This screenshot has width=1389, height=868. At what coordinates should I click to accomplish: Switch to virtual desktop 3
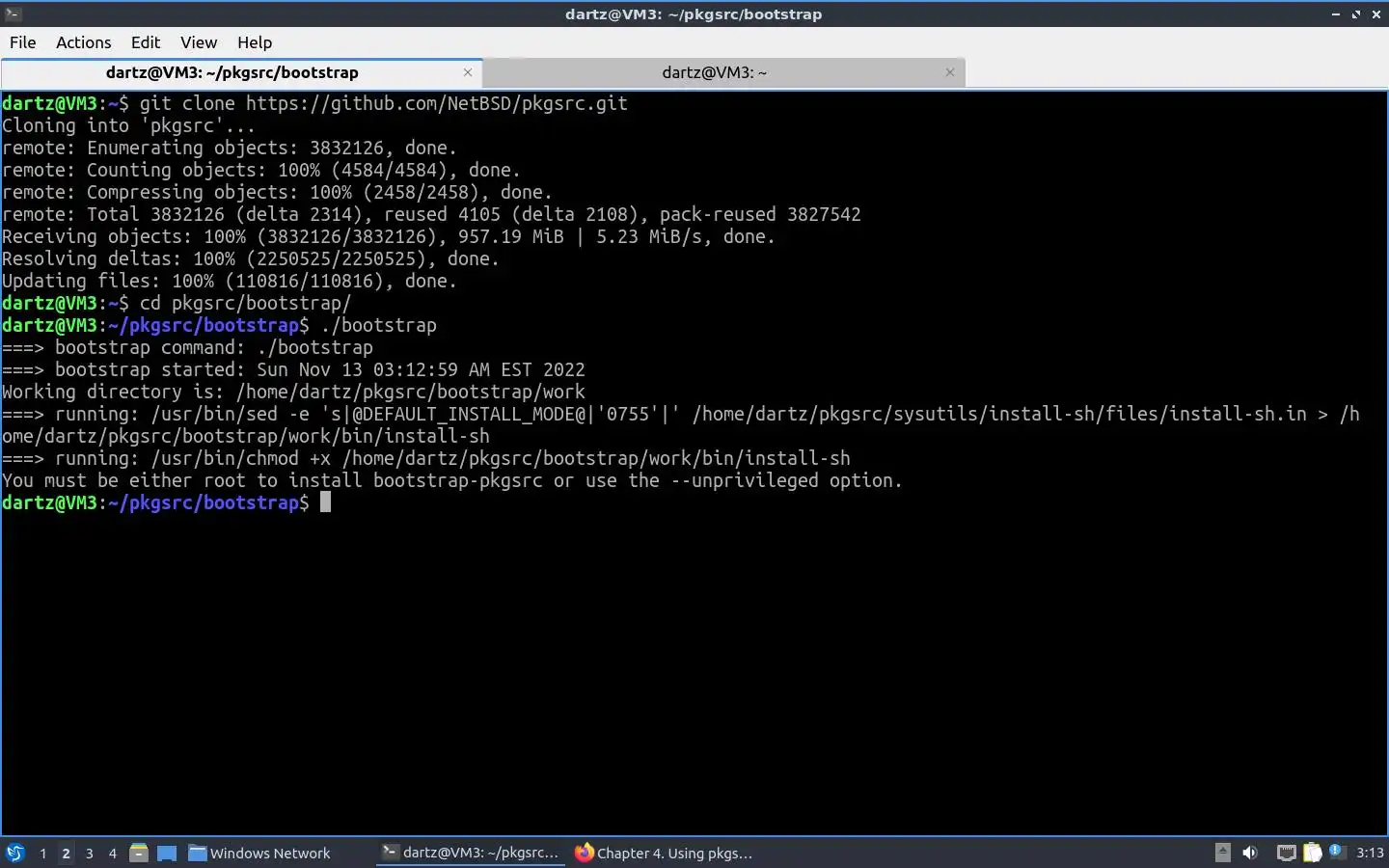click(x=90, y=853)
